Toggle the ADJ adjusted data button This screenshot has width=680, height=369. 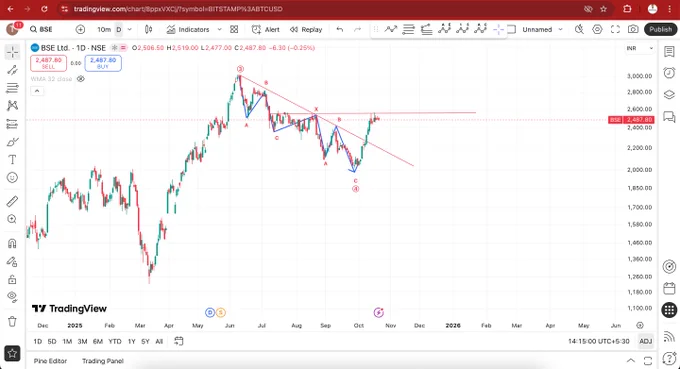coord(645,341)
